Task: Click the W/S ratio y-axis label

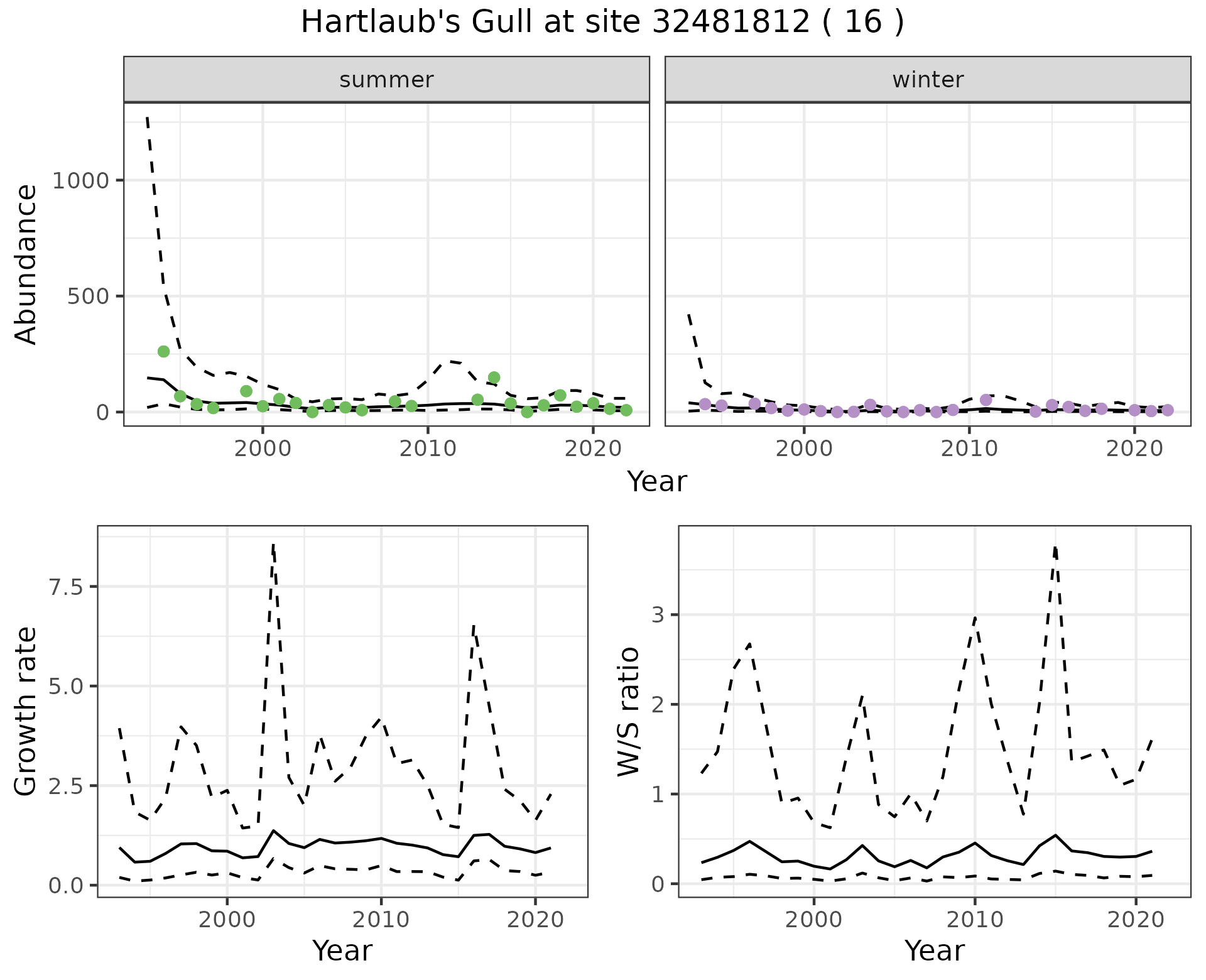Action: click(x=628, y=712)
